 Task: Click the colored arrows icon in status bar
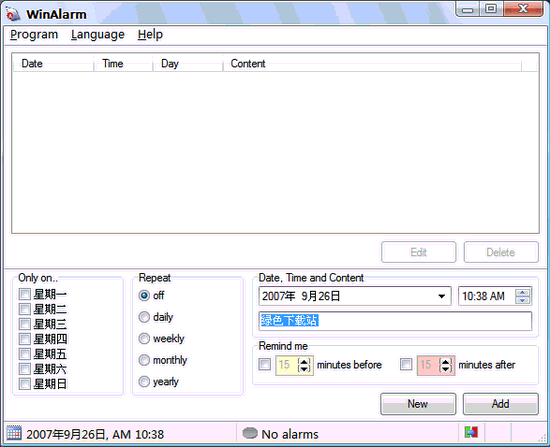coord(471,432)
